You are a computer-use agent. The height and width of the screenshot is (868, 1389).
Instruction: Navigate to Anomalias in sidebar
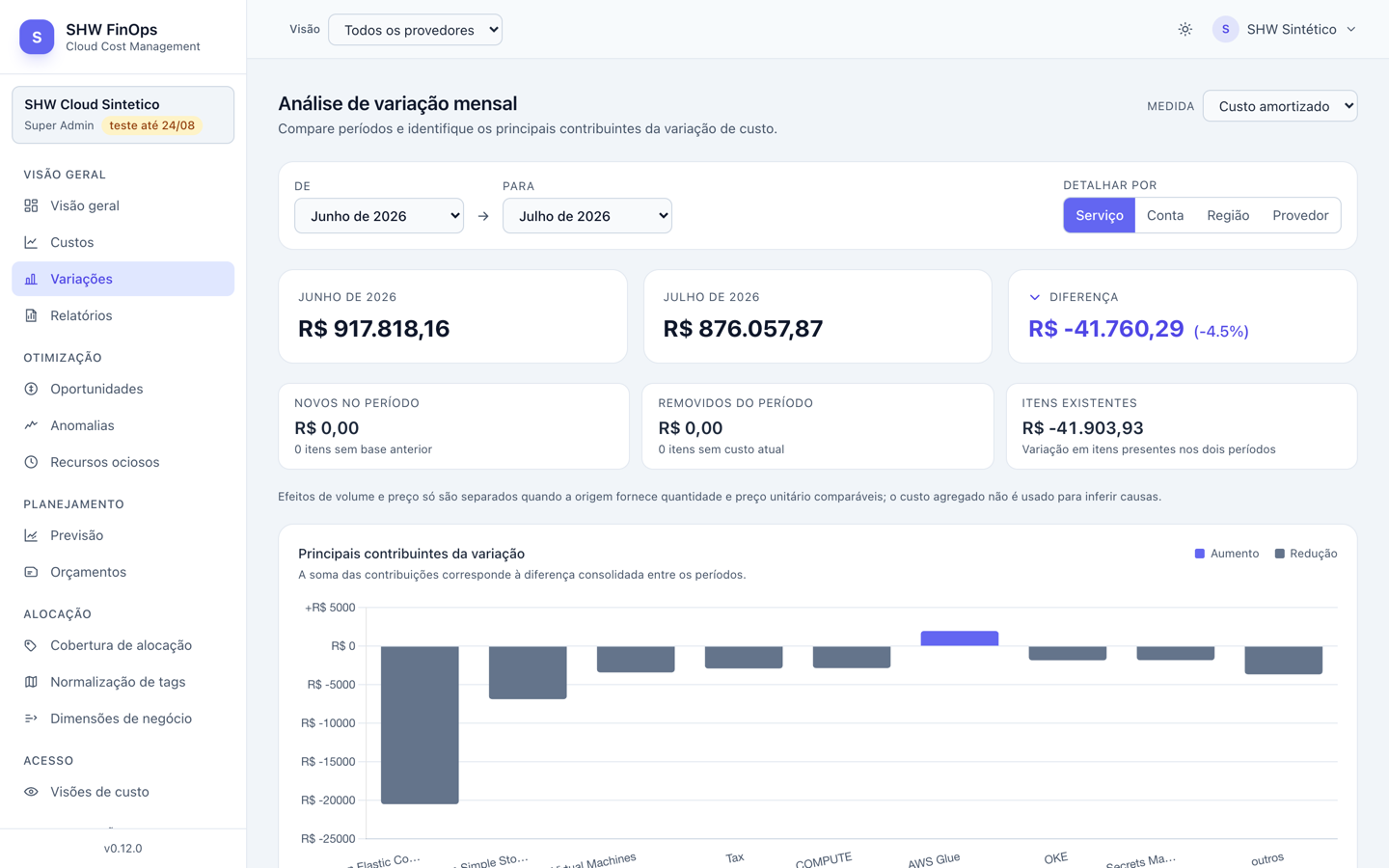pyautogui.click(x=123, y=425)
